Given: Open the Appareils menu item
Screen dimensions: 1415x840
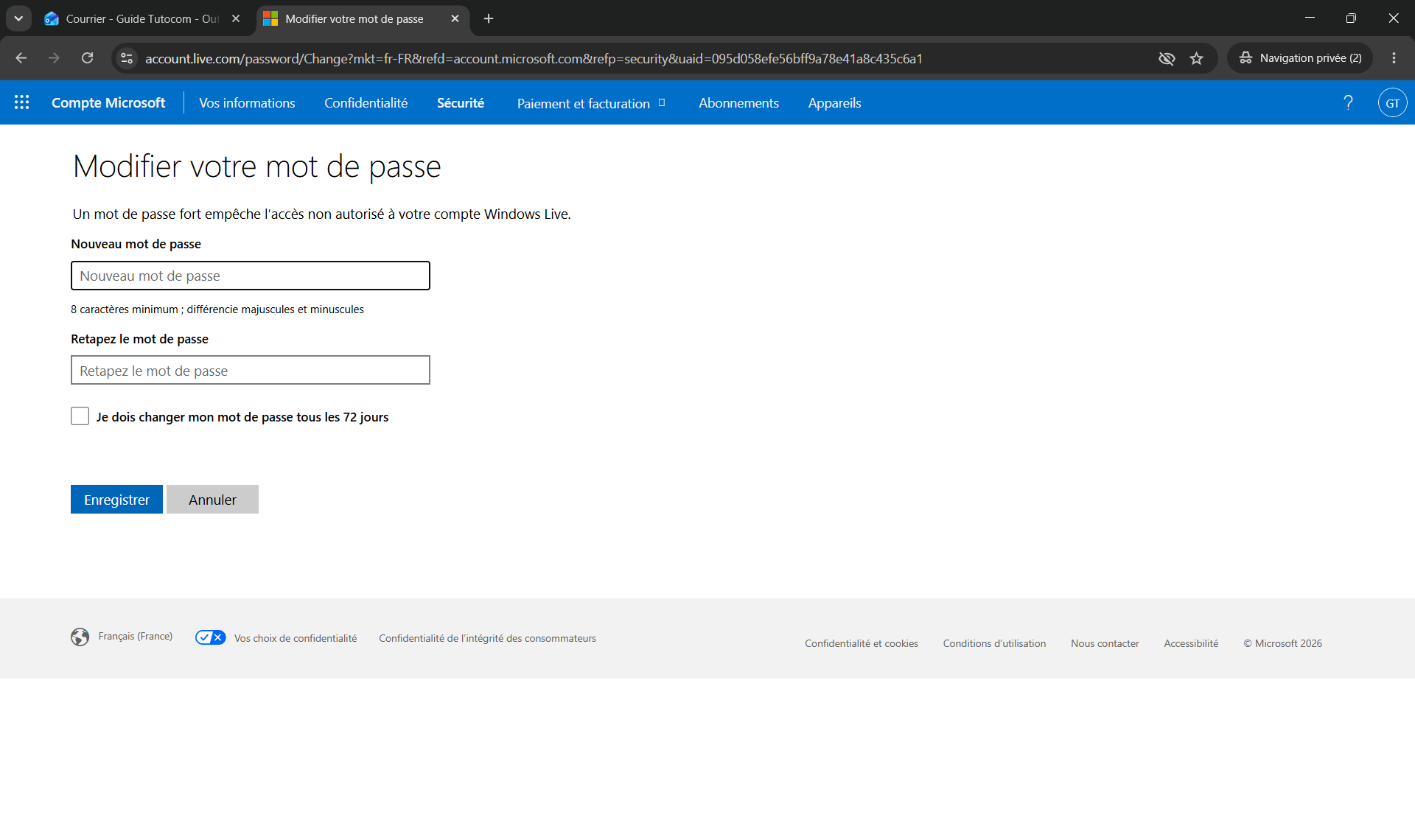Looking at the screenshot, I should 834,103.
